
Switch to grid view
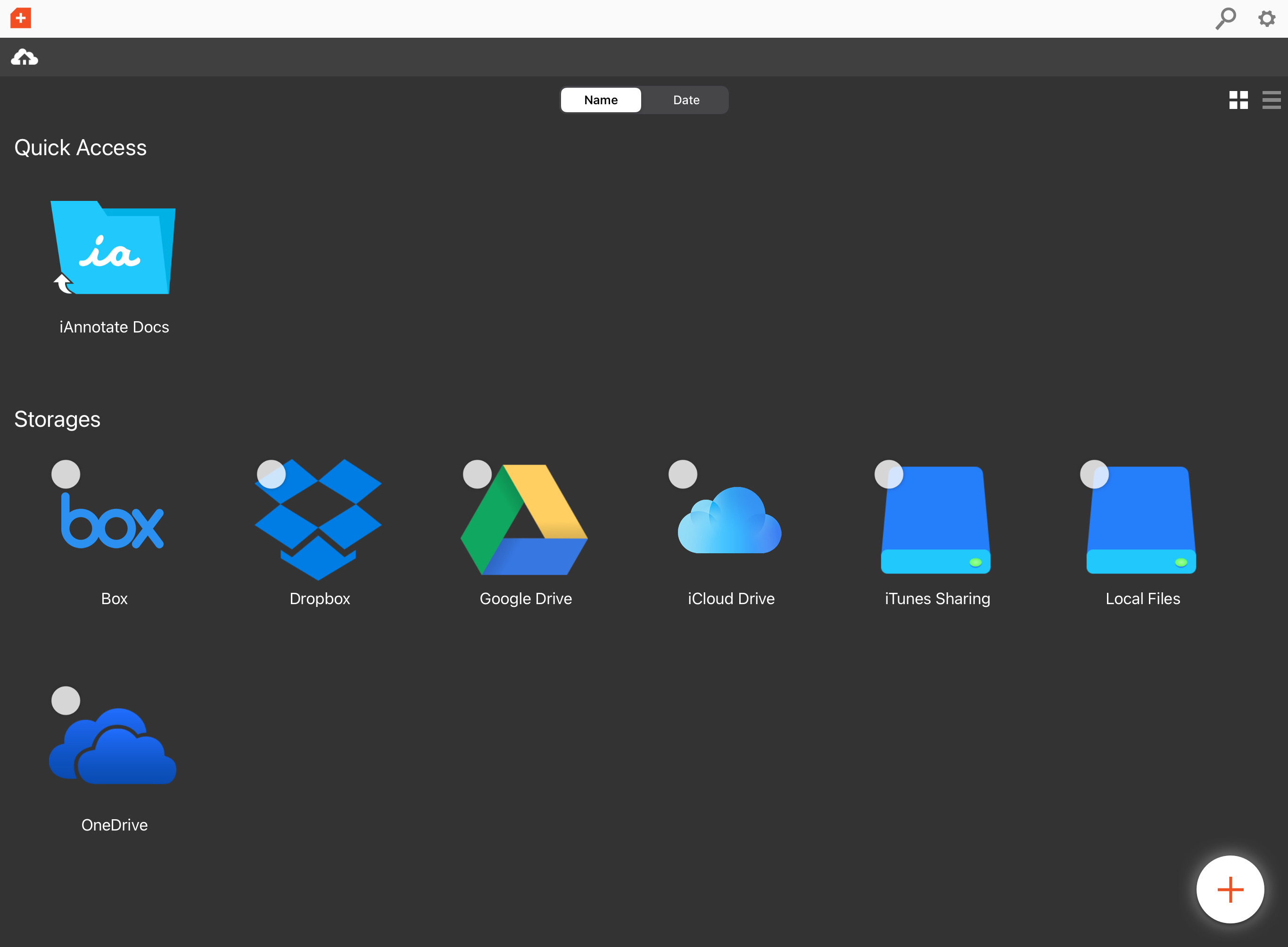(1238, 100)
